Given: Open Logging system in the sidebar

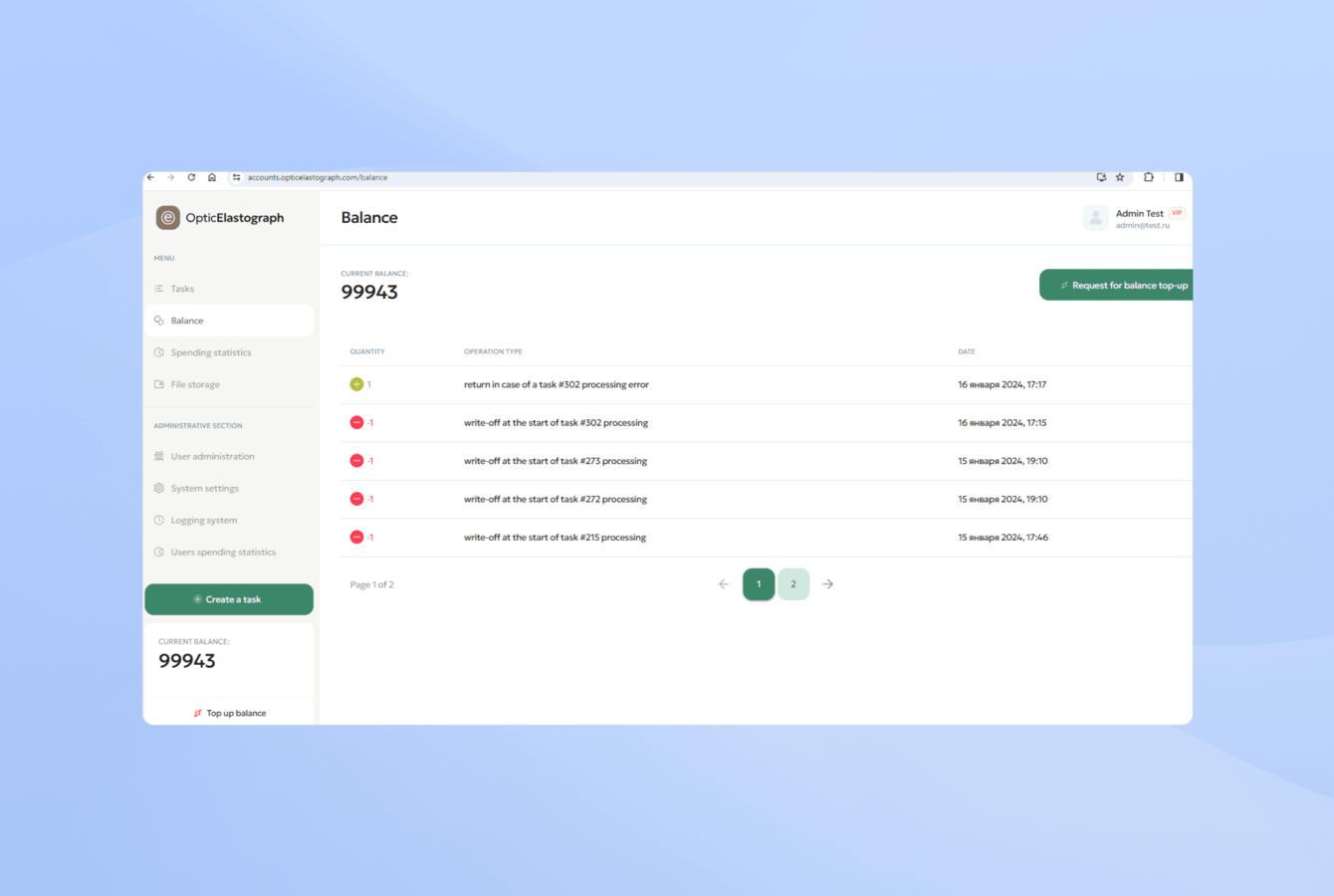Looking at the screenshot, I should 229,520.
